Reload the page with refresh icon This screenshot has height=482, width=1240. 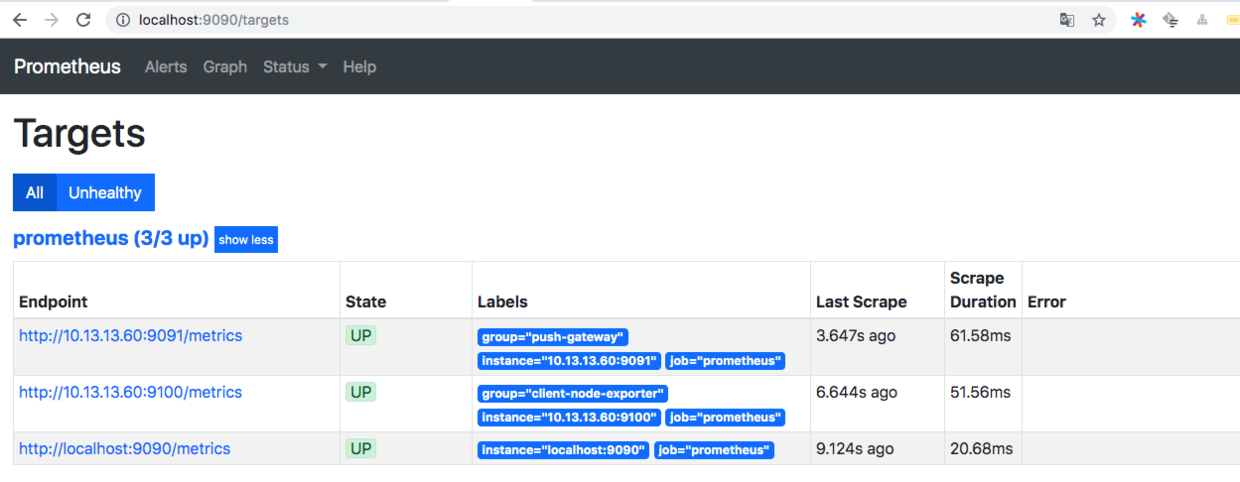tap(84, 19)
